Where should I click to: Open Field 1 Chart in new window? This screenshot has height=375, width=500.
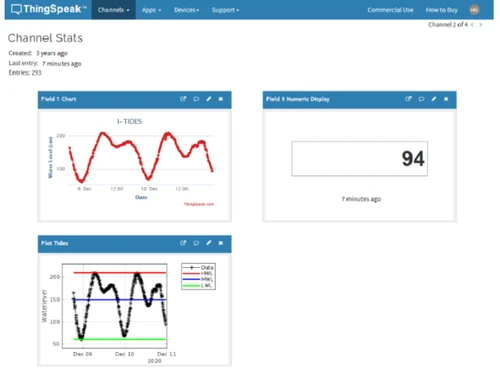click(x=183, y=99)
